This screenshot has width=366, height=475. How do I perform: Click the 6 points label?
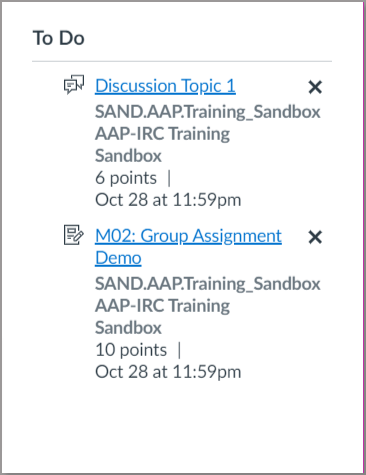click(x=126, y=178)
